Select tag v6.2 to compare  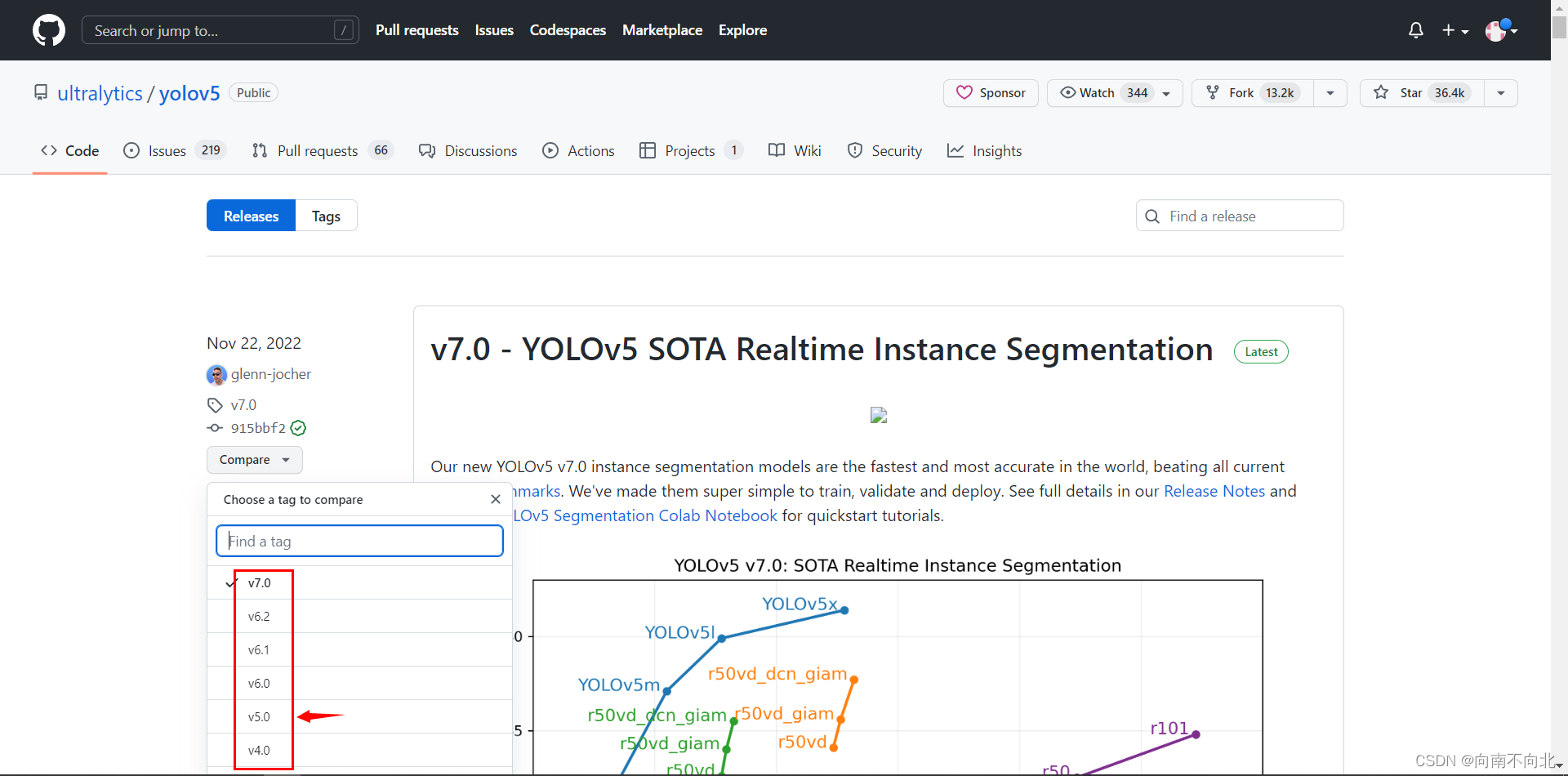359,616
